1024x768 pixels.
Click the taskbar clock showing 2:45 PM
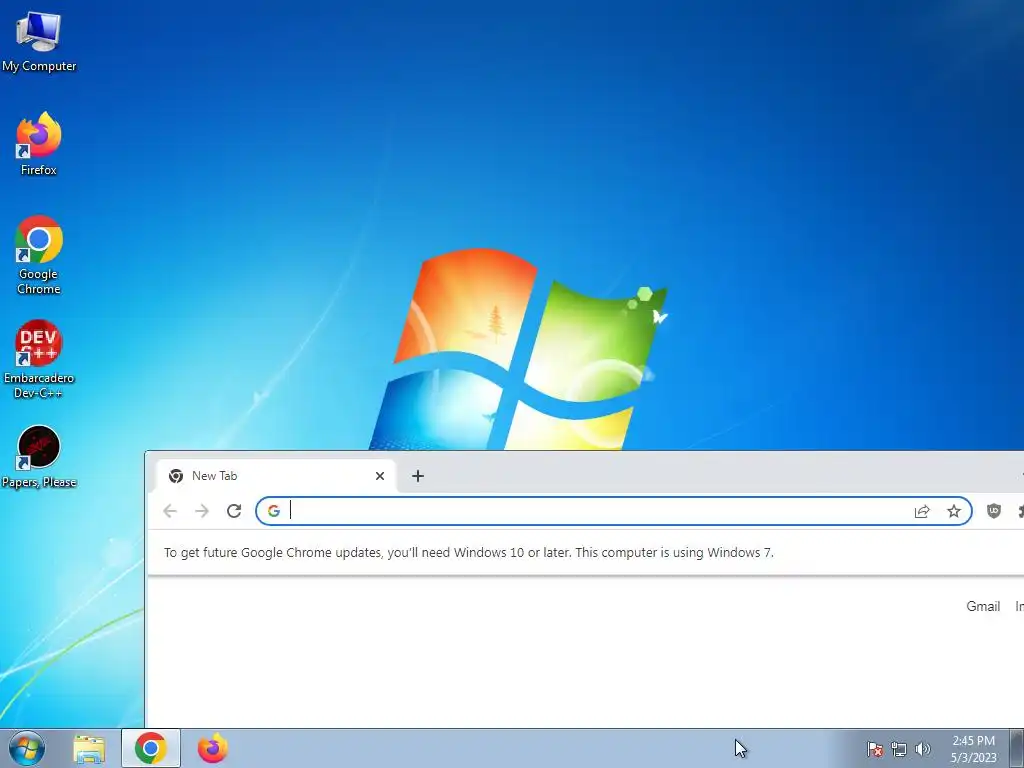(x=973, y=749)
